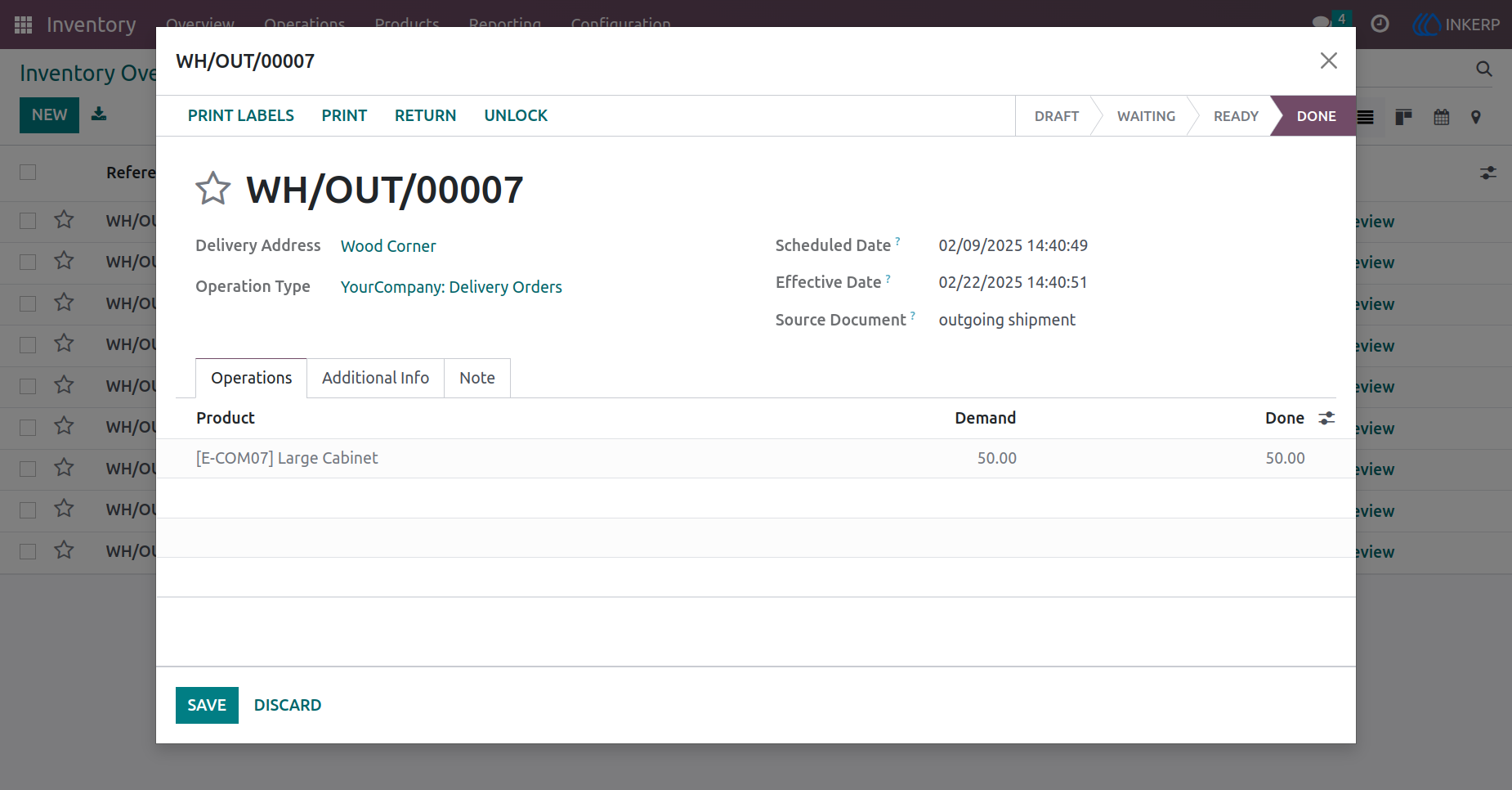The width and height of the screenshot is (1512, 790).
Task: Click the RETURN button
Action: [x=425, y=115]
